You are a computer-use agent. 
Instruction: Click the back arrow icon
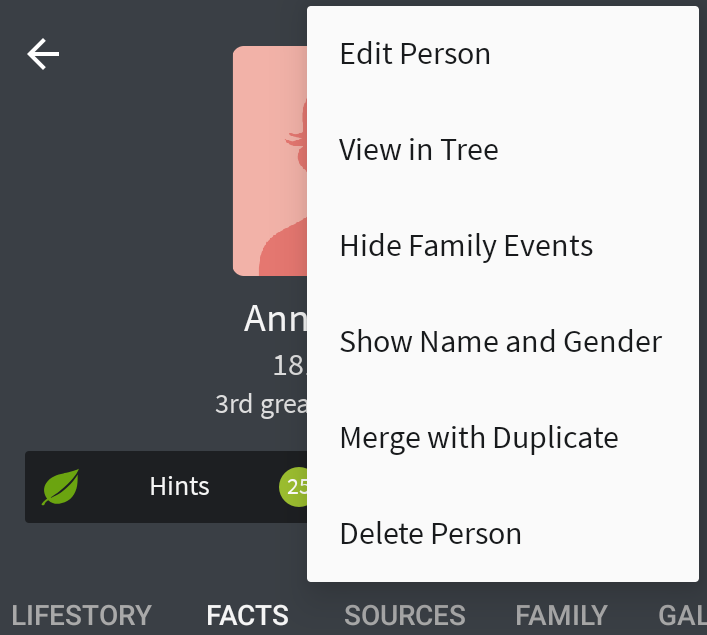pyautogui.click(x=43, y=54)
